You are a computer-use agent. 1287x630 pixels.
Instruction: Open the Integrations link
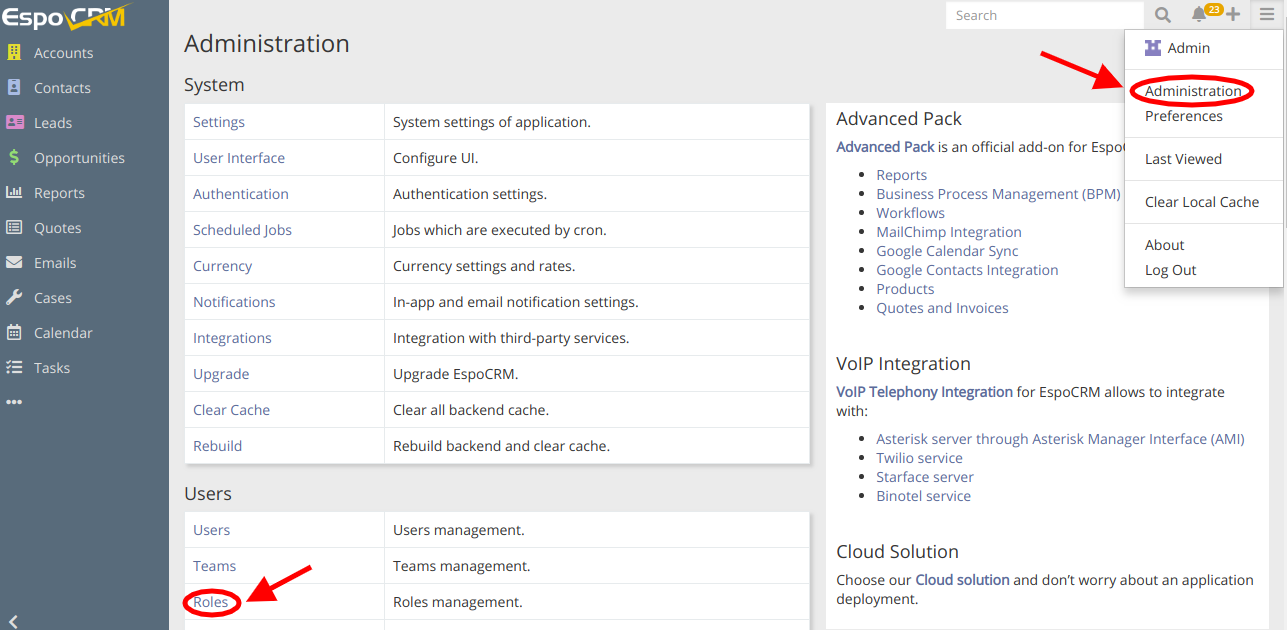(x=232, y=338)
